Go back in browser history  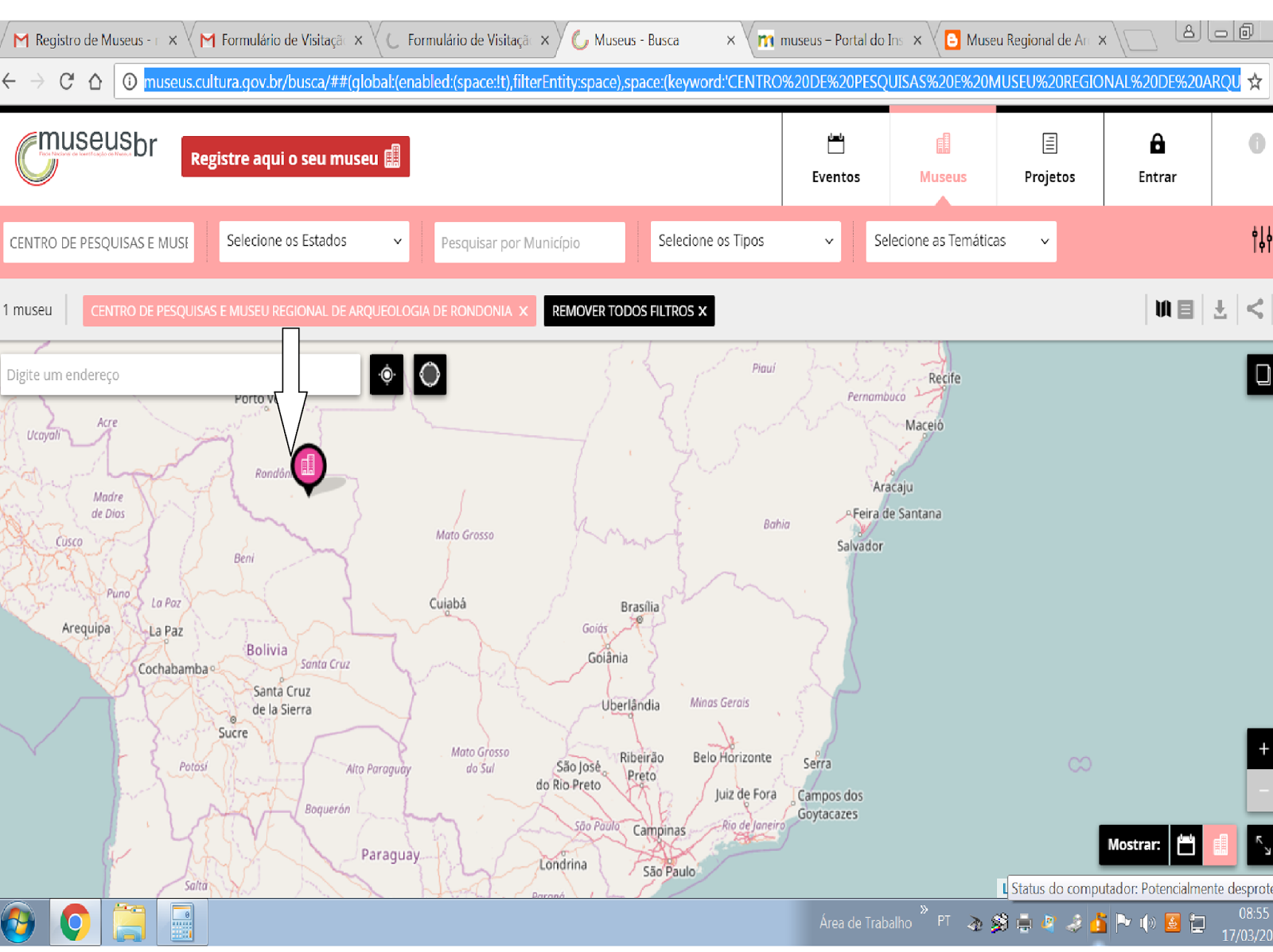pos(10,81)
